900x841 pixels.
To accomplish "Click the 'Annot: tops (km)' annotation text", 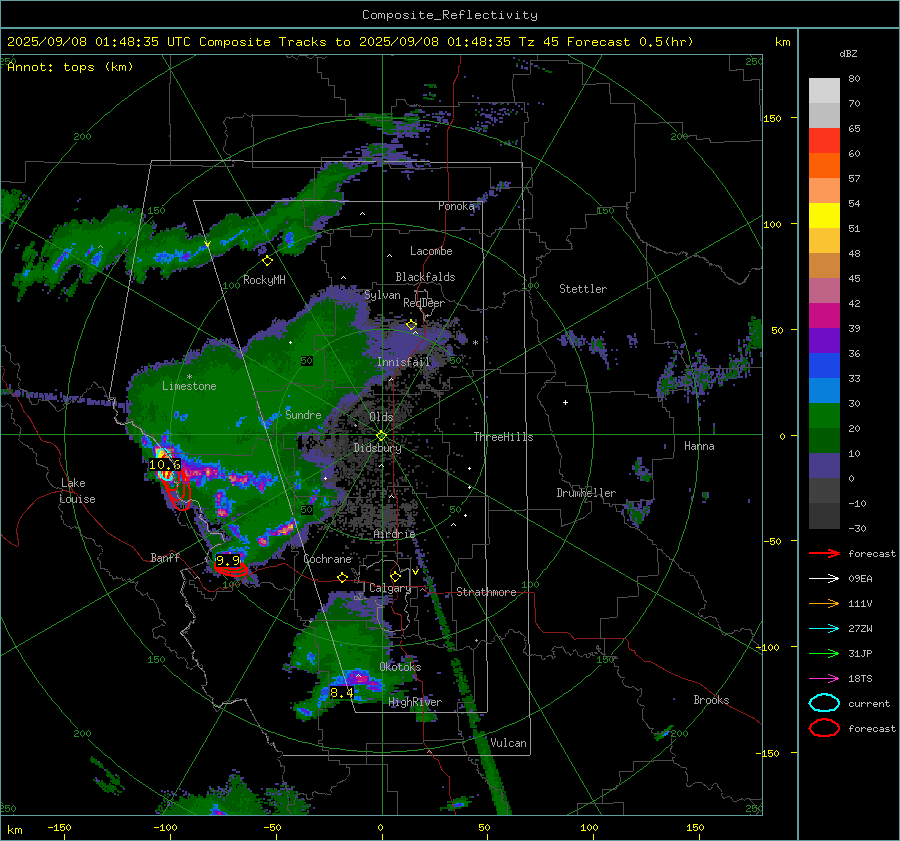I will (x=70, y=67).
